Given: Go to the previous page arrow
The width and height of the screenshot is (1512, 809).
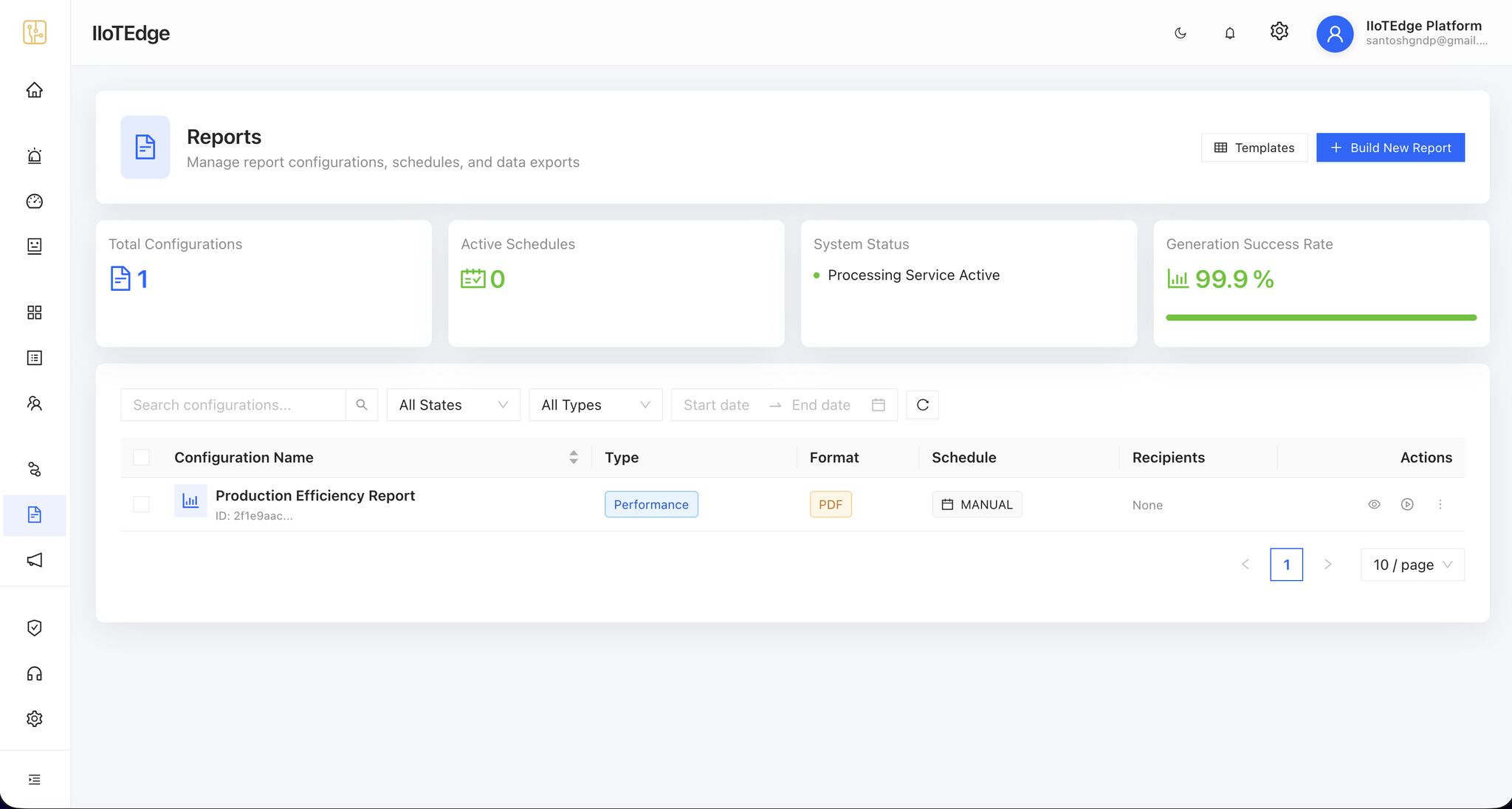Looking at the screenshot, I should point(1245,565).
